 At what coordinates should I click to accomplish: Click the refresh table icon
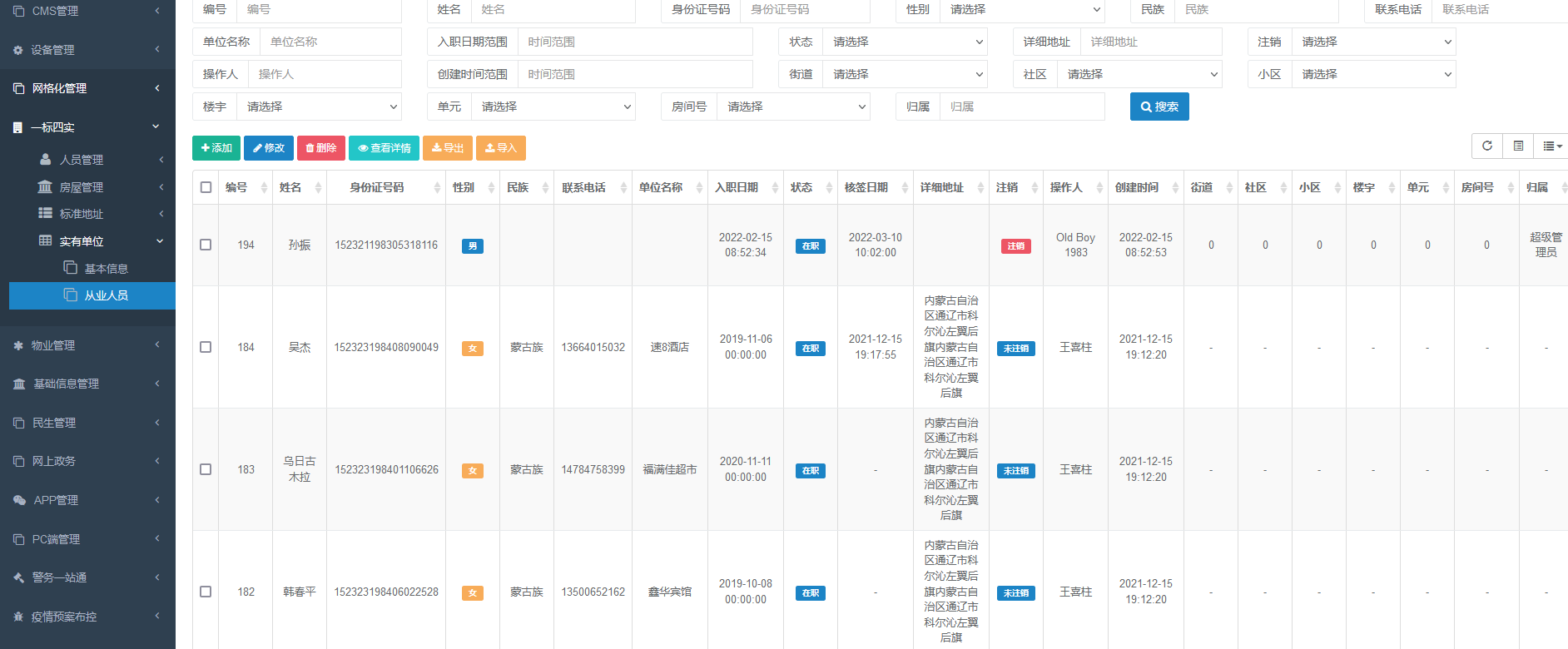1486,146
